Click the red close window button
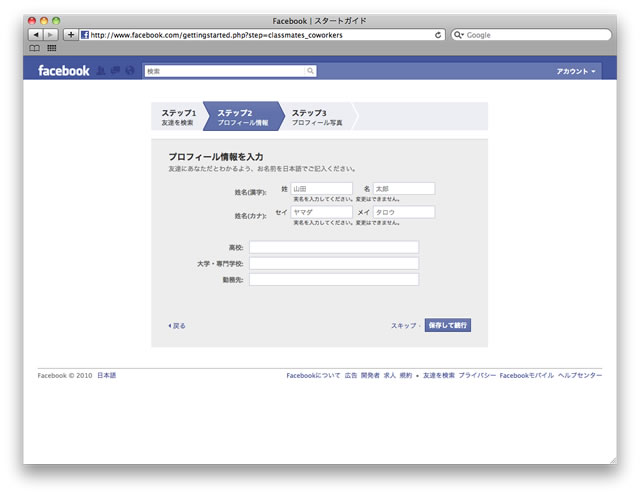This screenshot has height=496, width=640. [x=32, y=20]
